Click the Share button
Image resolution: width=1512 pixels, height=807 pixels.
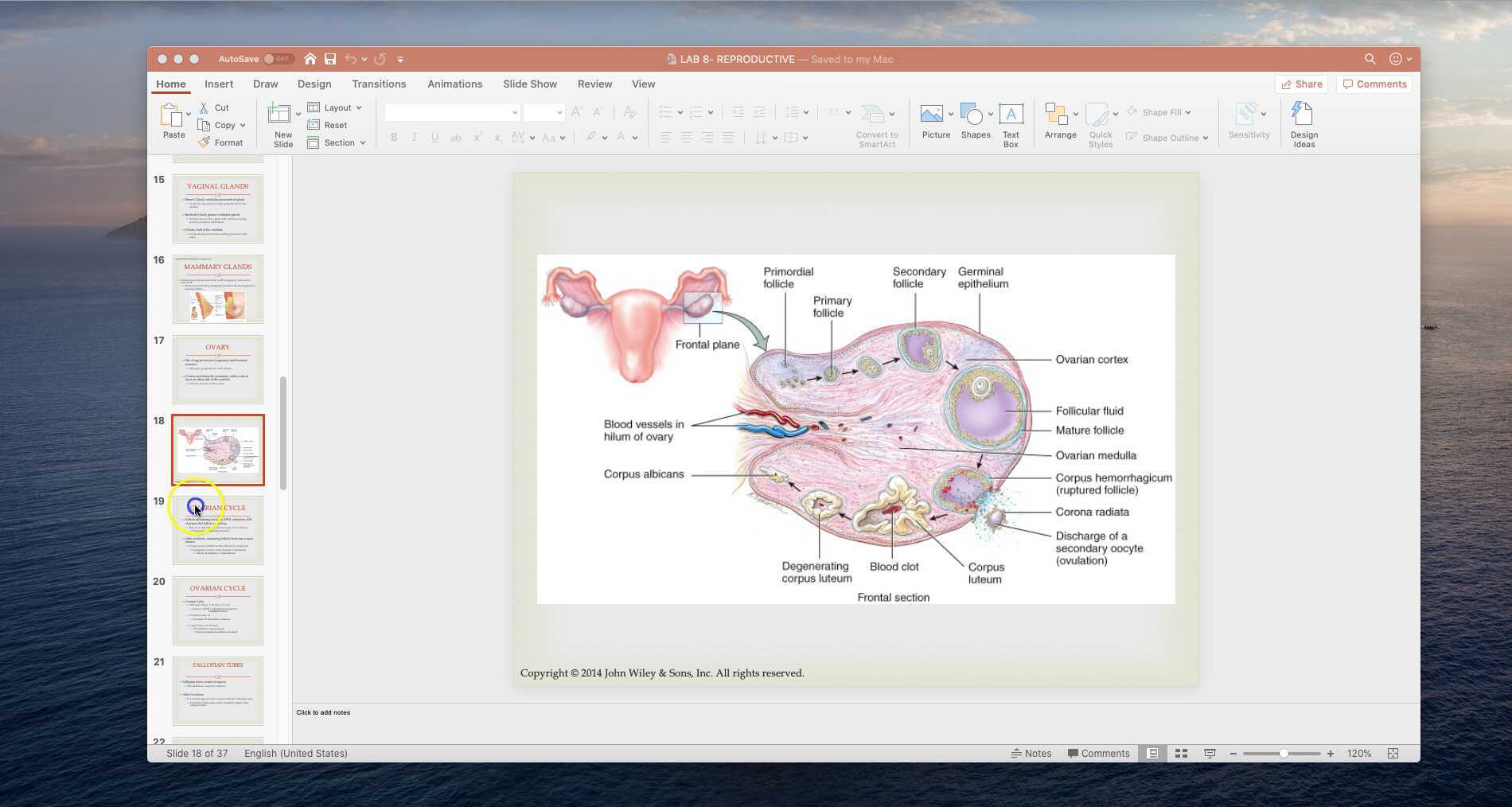[x=1301, y=84]
